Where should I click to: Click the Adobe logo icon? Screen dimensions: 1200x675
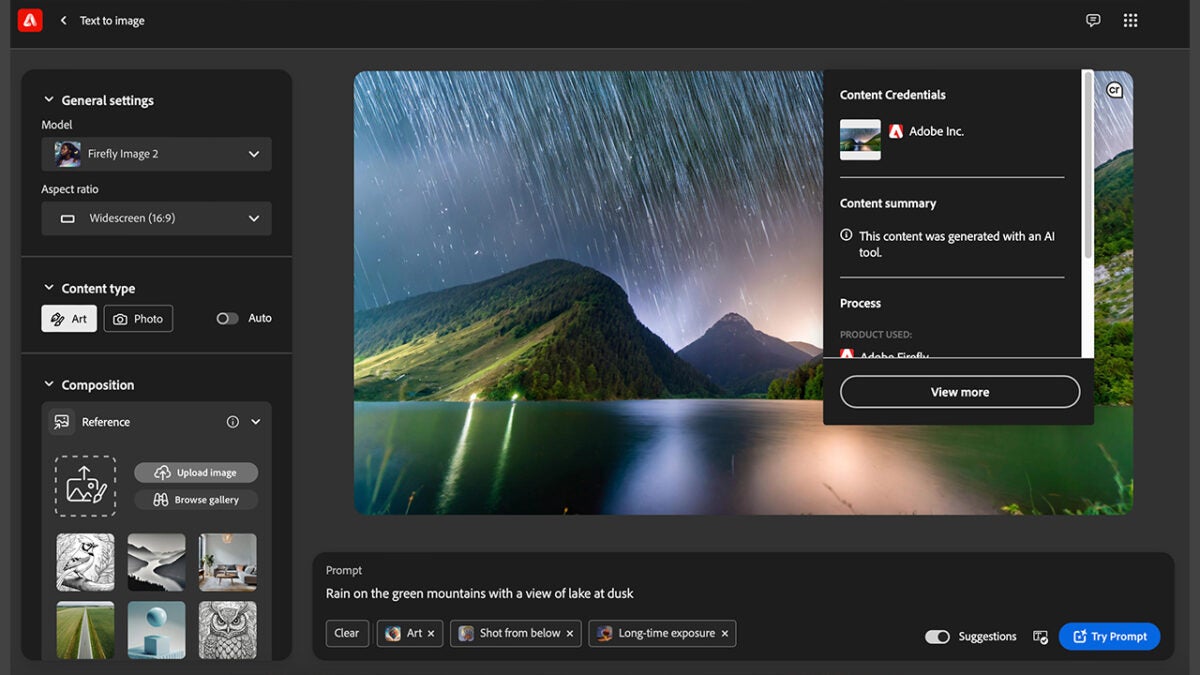pos(30,20)
